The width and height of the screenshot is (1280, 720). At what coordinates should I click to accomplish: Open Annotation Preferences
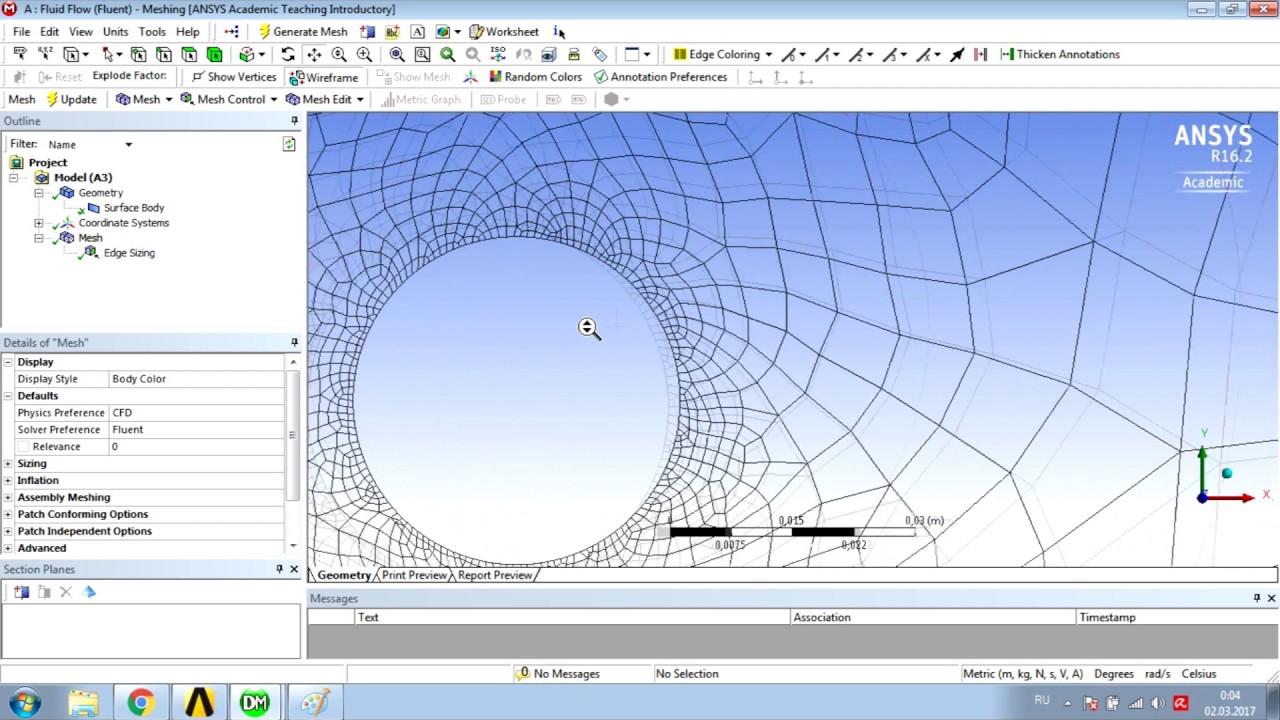660,77
